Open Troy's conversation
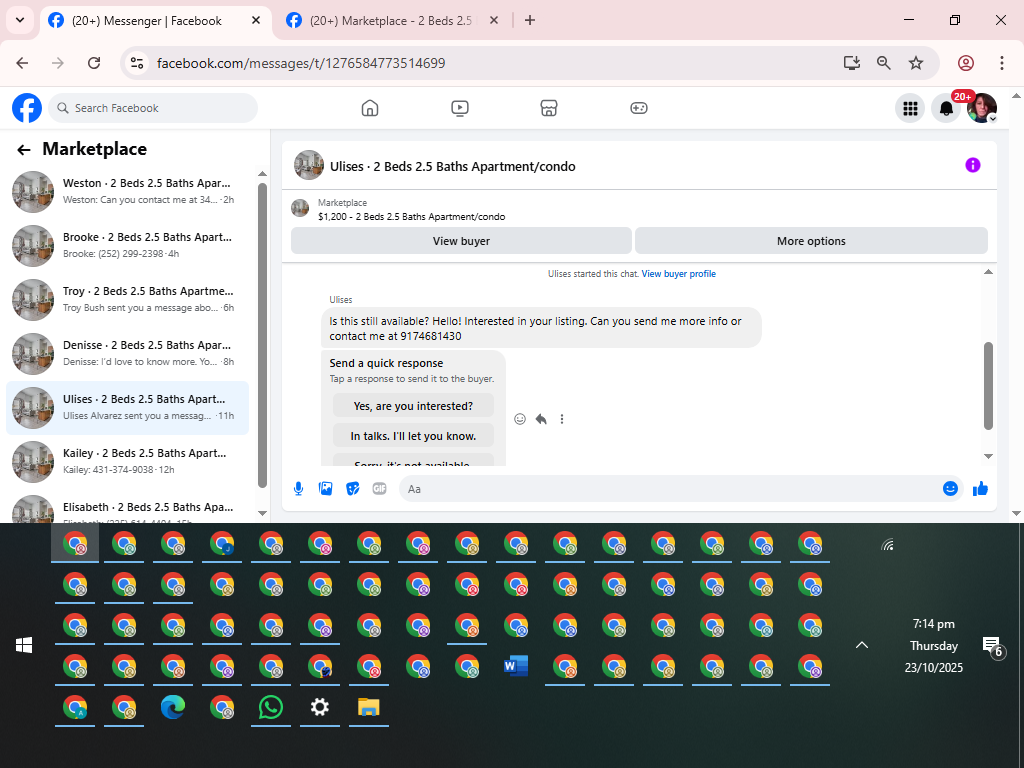The width and height of the screenshot is (1024, 768). click(127, 300)
